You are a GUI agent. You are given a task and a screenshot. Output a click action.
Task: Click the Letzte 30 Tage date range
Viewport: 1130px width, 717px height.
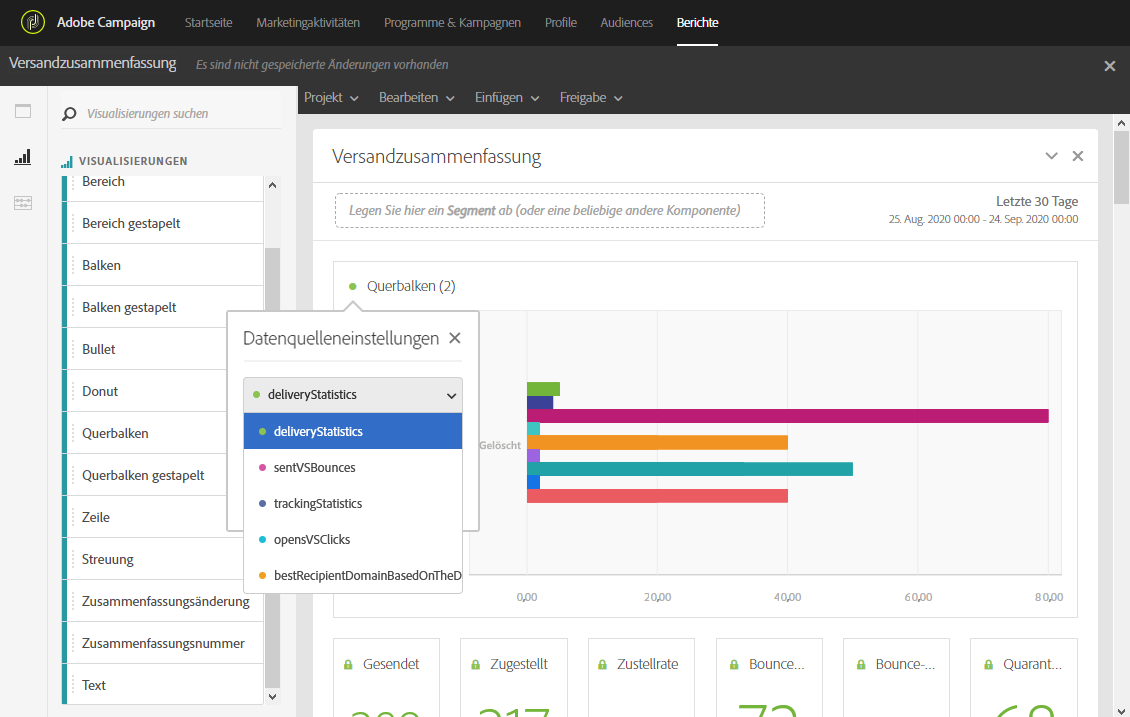tap(1037, 201)
